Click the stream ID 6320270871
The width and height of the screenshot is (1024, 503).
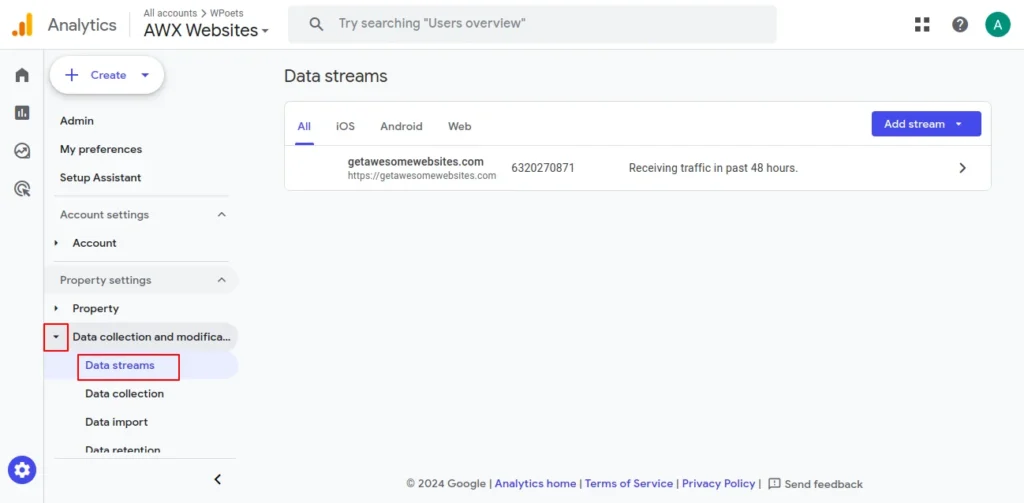543,168
